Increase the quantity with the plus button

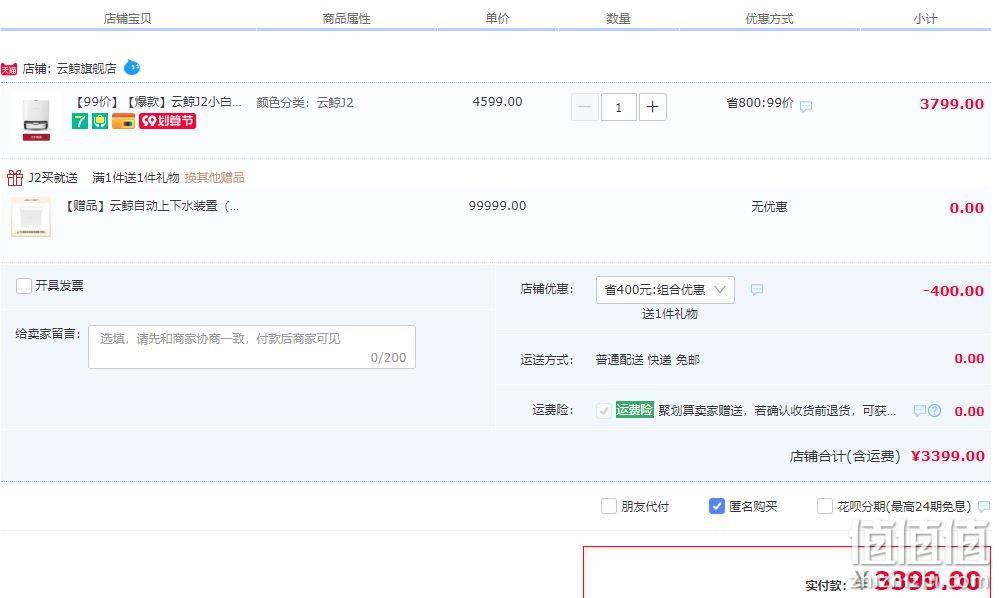coord(652,107)
